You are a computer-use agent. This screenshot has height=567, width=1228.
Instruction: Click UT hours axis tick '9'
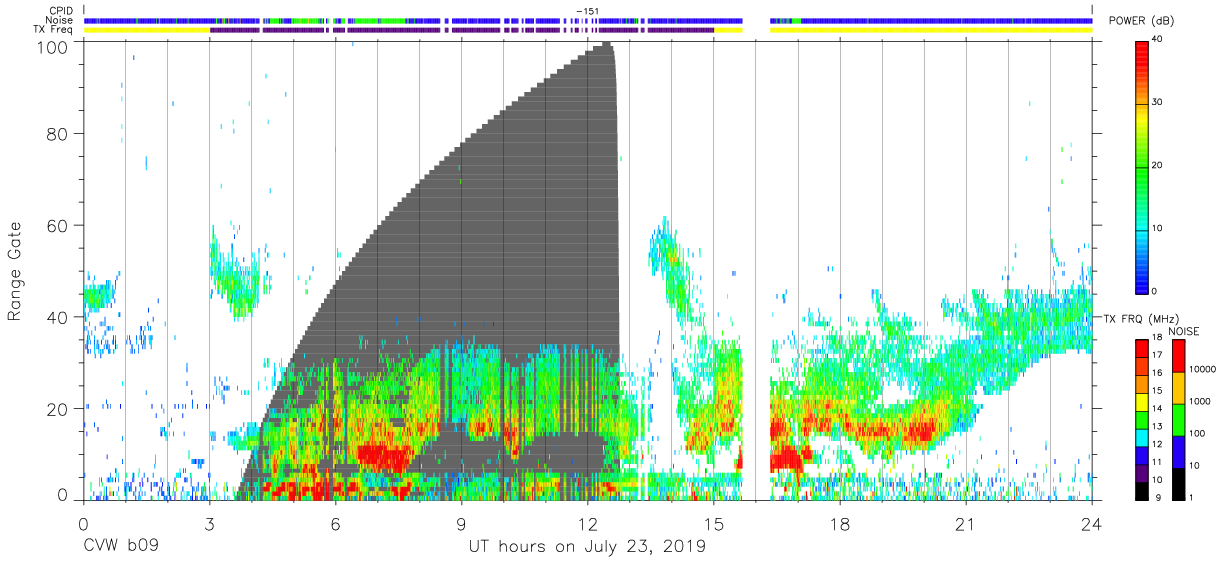click(x=461, y=523)
